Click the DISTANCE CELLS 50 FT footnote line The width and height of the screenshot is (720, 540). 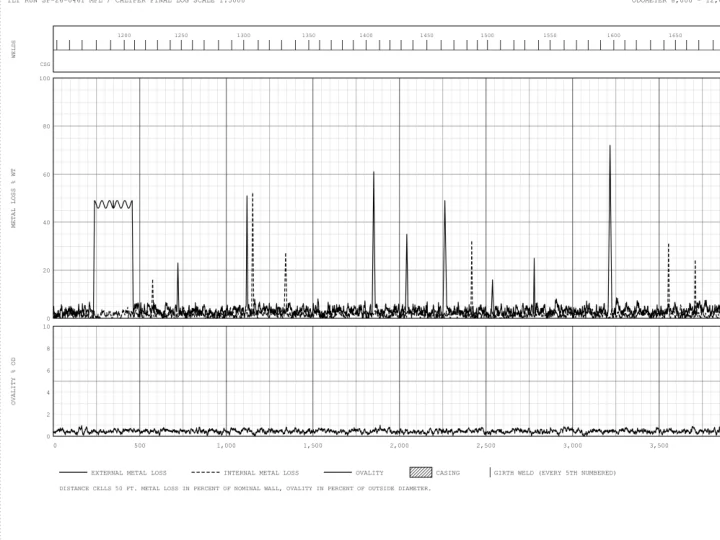(x=245, y=488)
